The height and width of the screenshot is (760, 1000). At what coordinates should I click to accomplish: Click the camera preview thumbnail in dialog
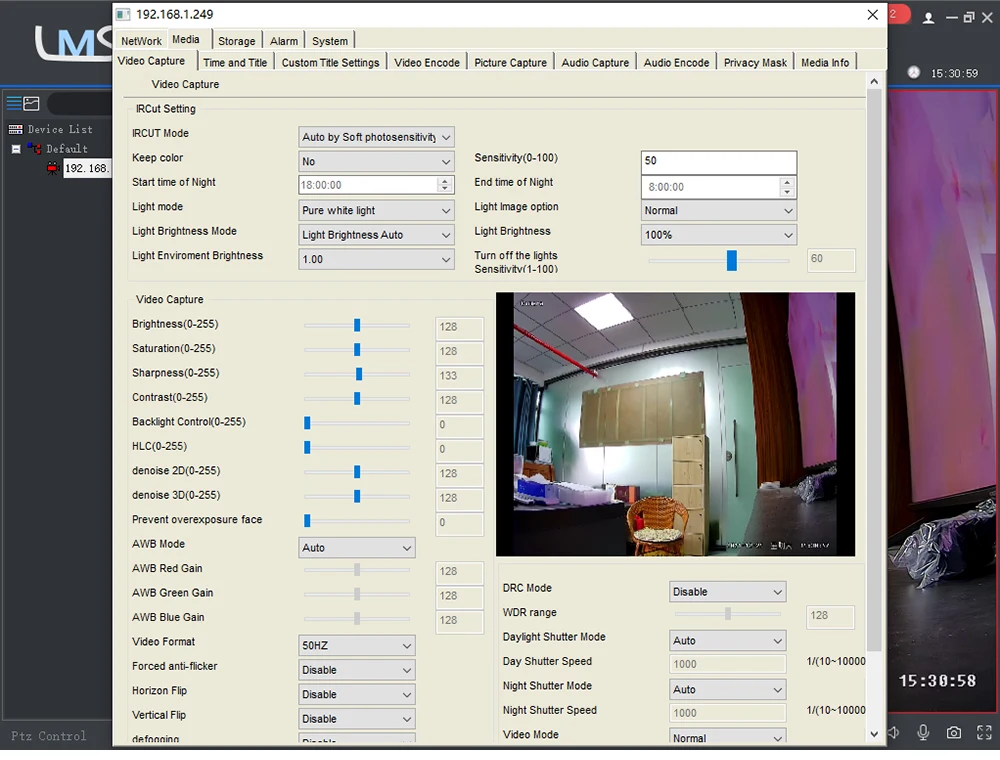click(675, 424)
